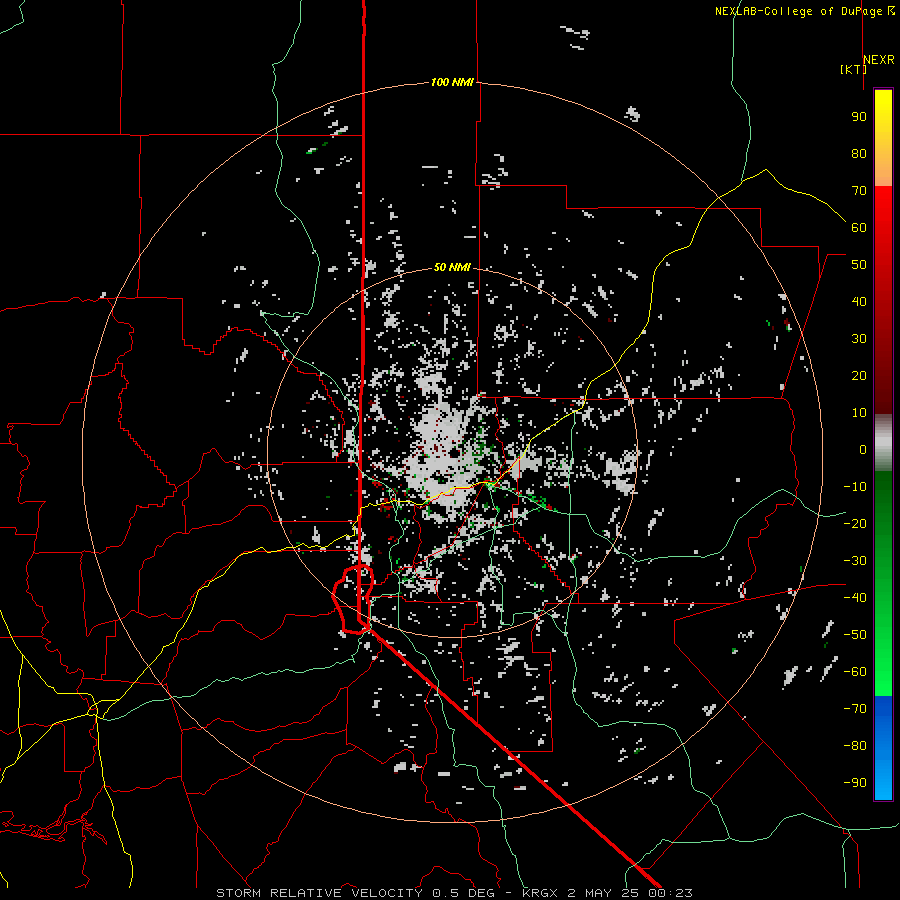Click the gray zero-velocity segment of color bar

point(883,442)
